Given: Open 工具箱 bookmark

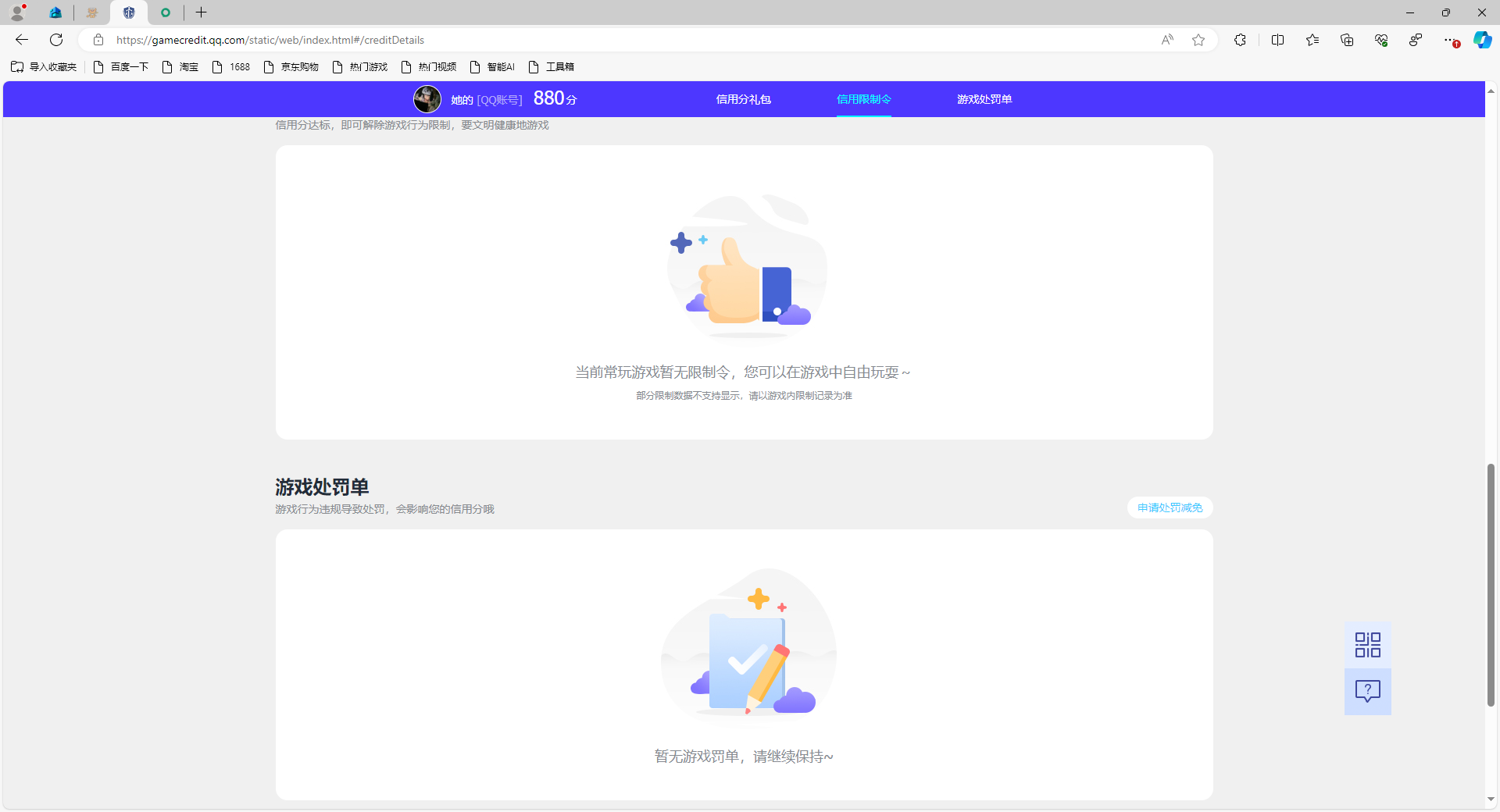Looking at the screenshot, I should coord(552,67).
